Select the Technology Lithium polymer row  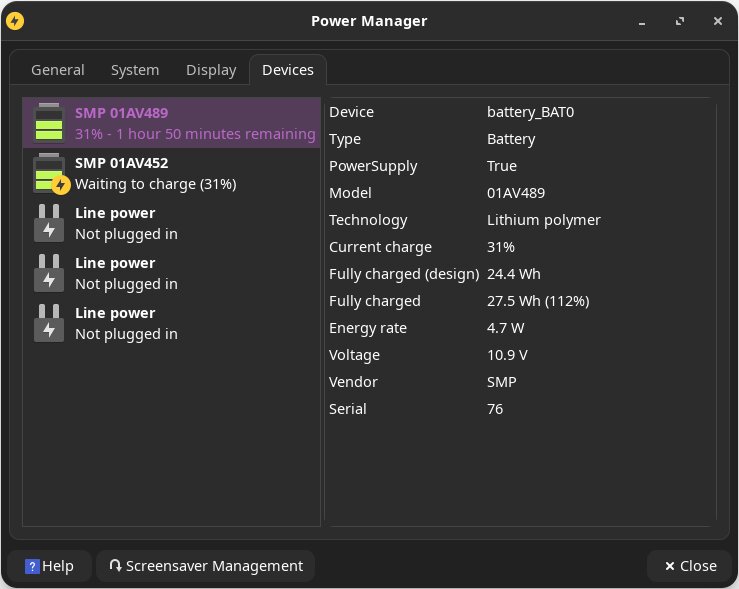[x=520, y=220]
